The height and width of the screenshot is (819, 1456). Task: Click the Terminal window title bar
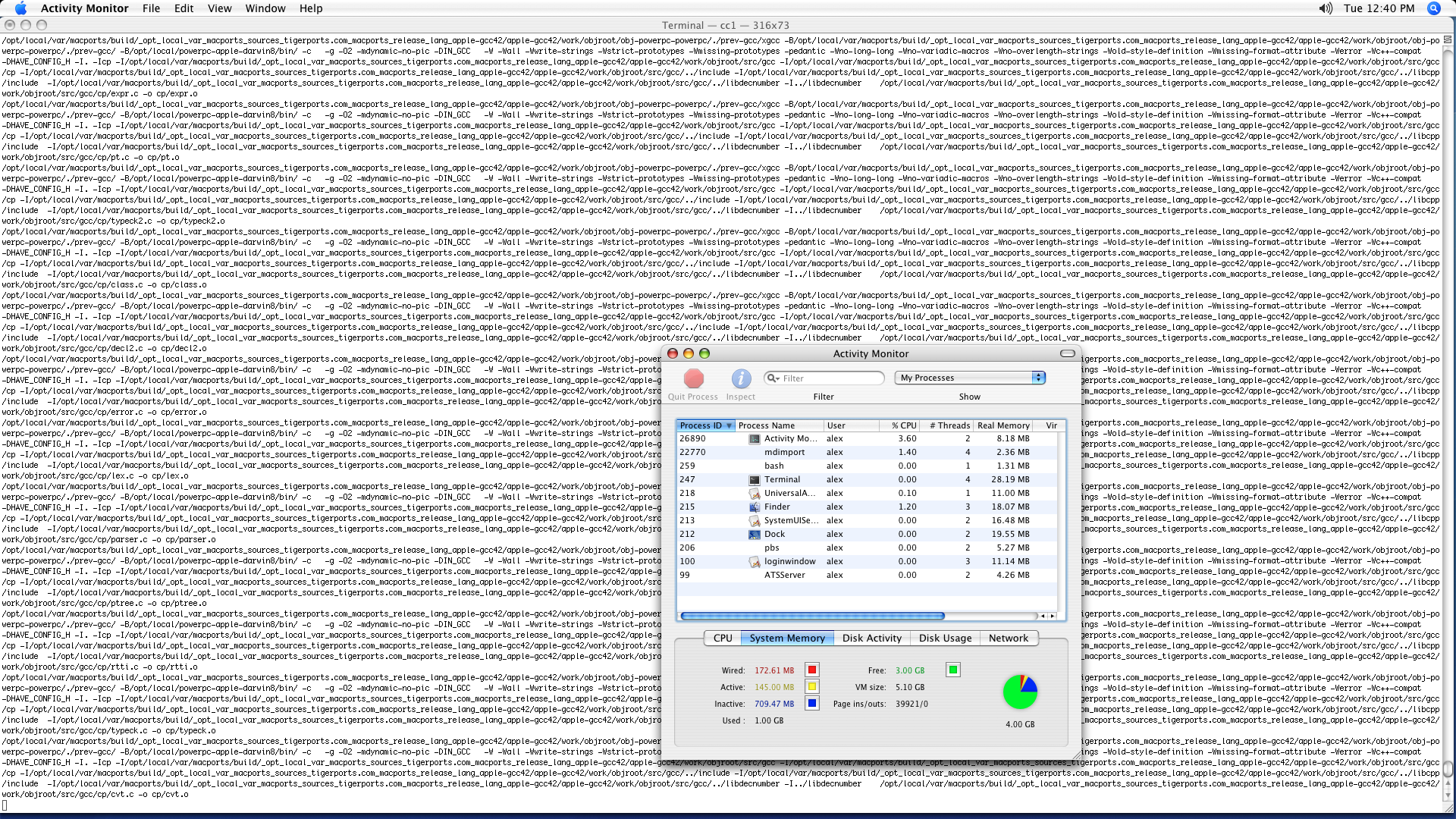[726, 25]
